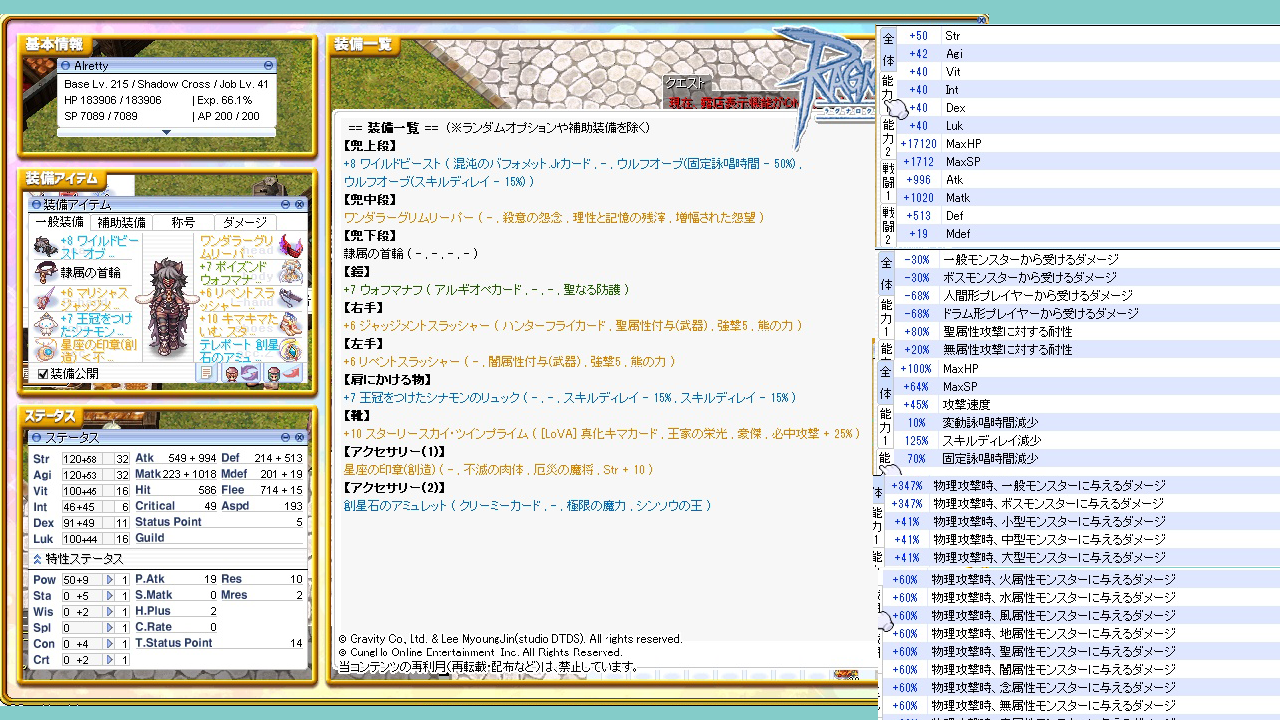Click the ボスモンスターから受けるダメージ row

[1088, 278]
